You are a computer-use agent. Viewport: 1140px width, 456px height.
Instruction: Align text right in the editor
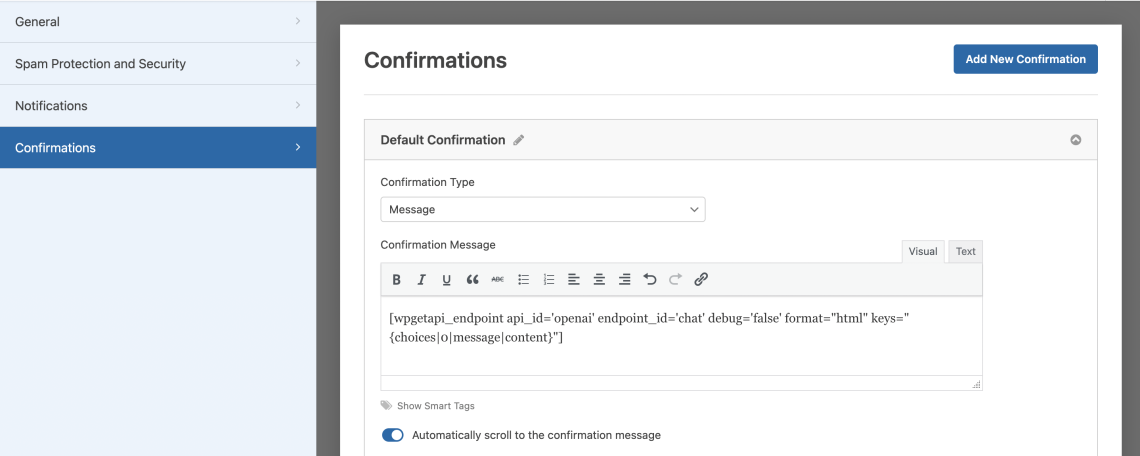click(x=625, y=280)
